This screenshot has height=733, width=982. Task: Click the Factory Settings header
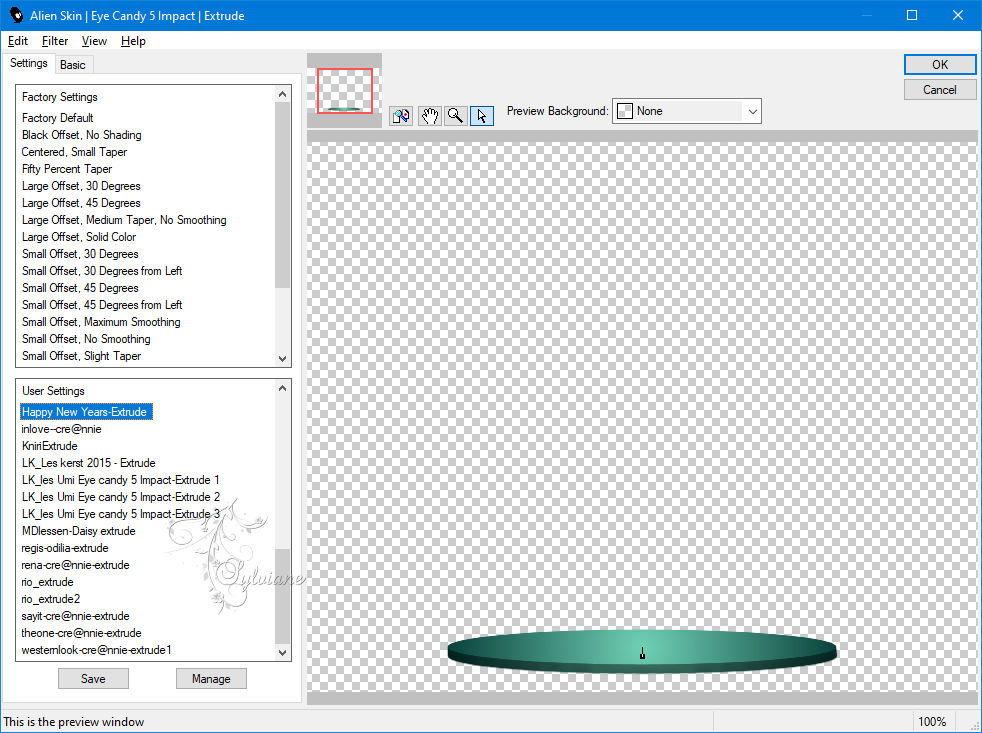coord(59,96)
